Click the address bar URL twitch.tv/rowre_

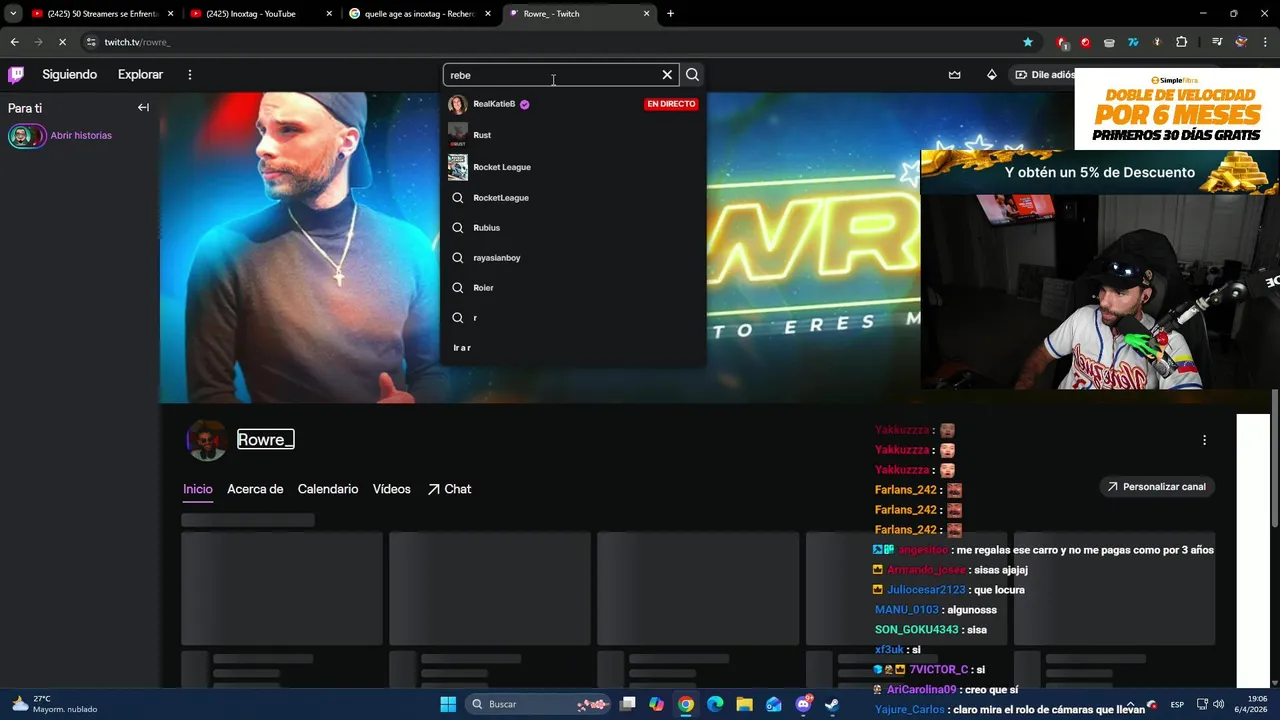137,42
